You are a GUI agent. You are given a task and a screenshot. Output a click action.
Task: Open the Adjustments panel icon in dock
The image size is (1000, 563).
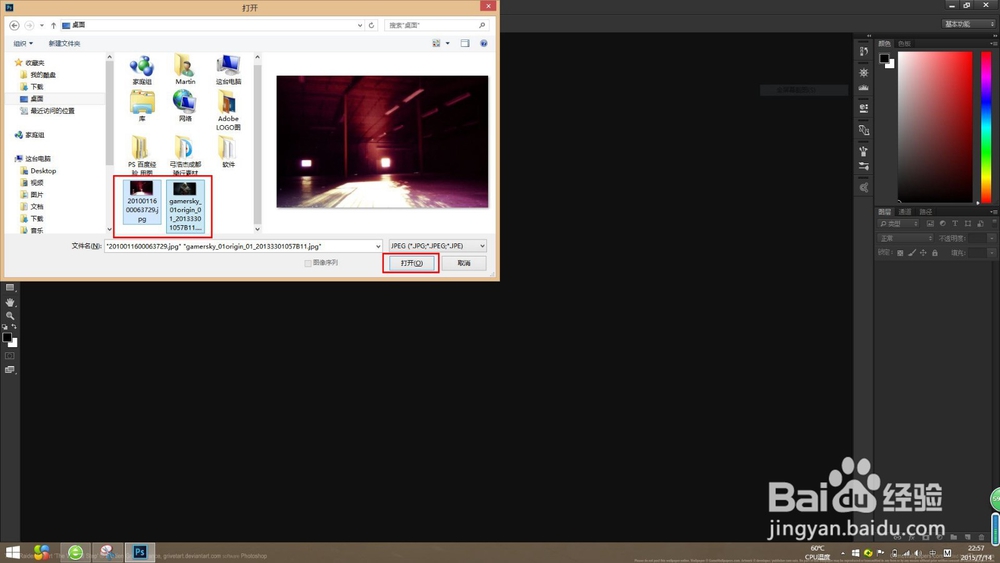(x=864, y=72)
